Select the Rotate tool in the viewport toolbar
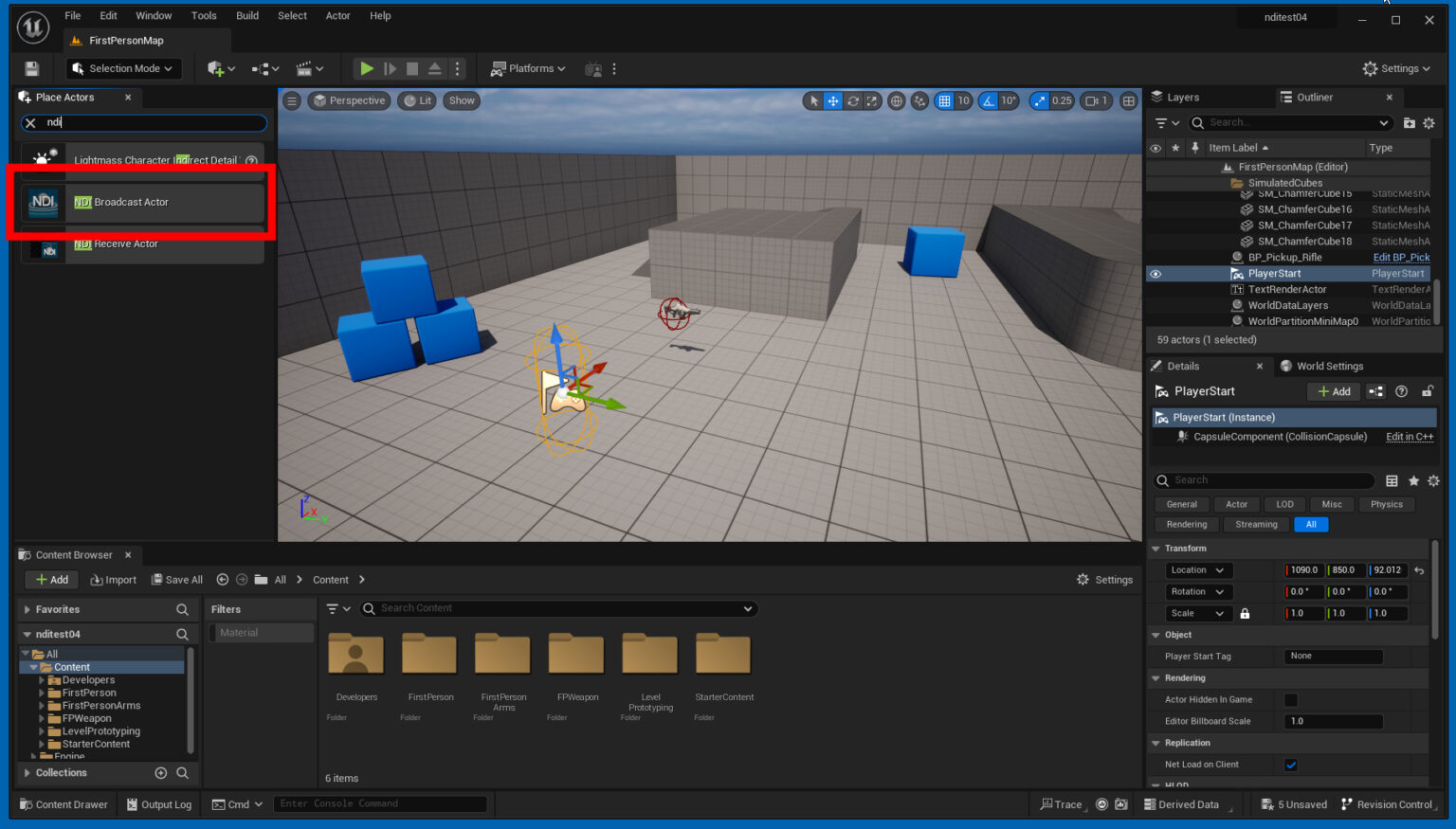 pyautogui.click(x=852, y=100)
